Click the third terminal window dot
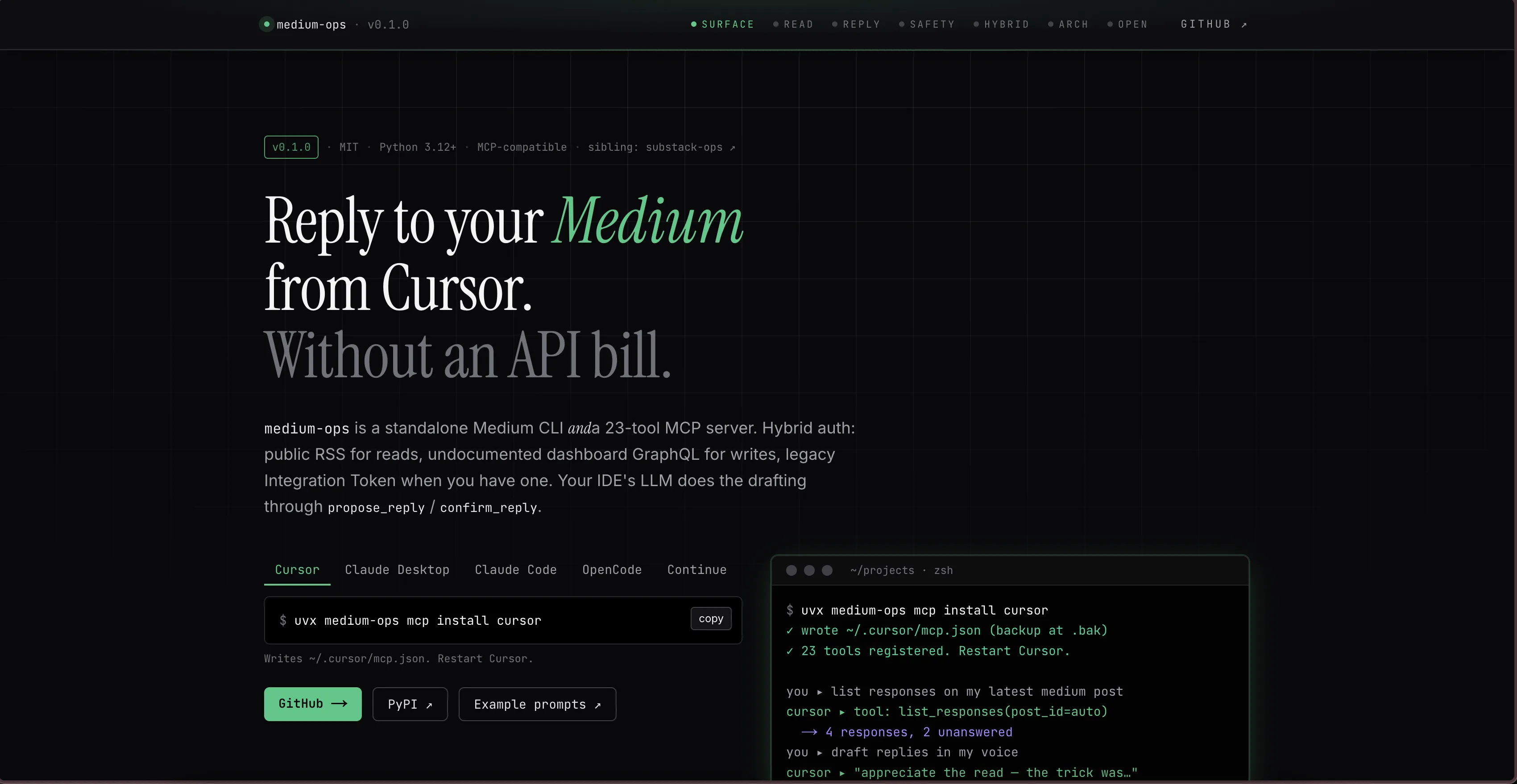This screenshot has width=1517, height=784. coord(827,570)
